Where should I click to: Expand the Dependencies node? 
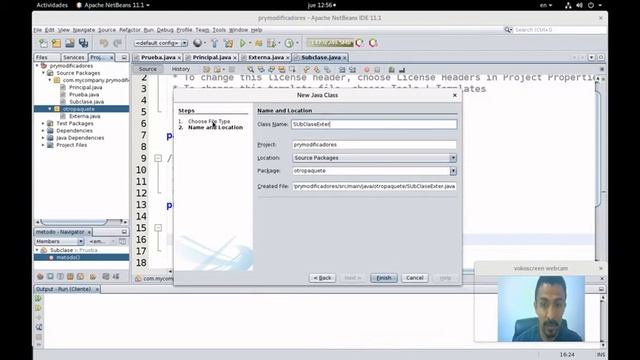click(43, 131)
